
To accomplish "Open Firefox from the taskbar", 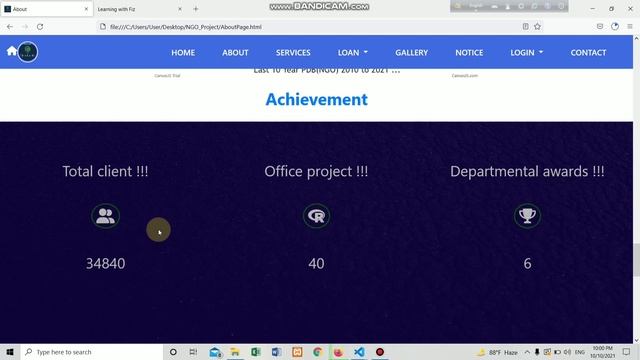I will pos(338,352).
